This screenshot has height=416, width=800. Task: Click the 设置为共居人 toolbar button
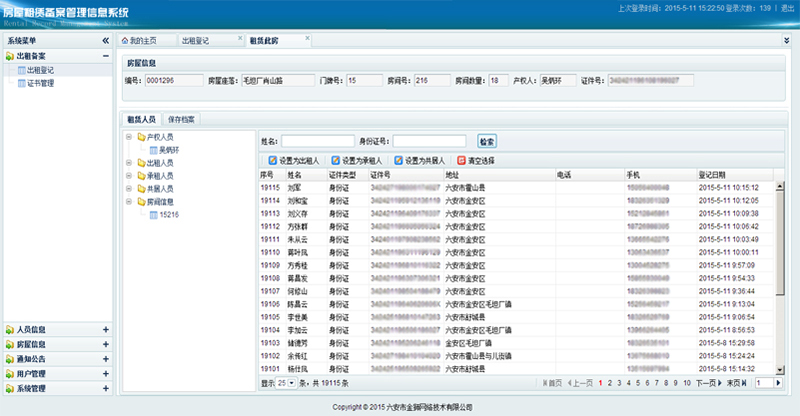(x=420, y=159)
